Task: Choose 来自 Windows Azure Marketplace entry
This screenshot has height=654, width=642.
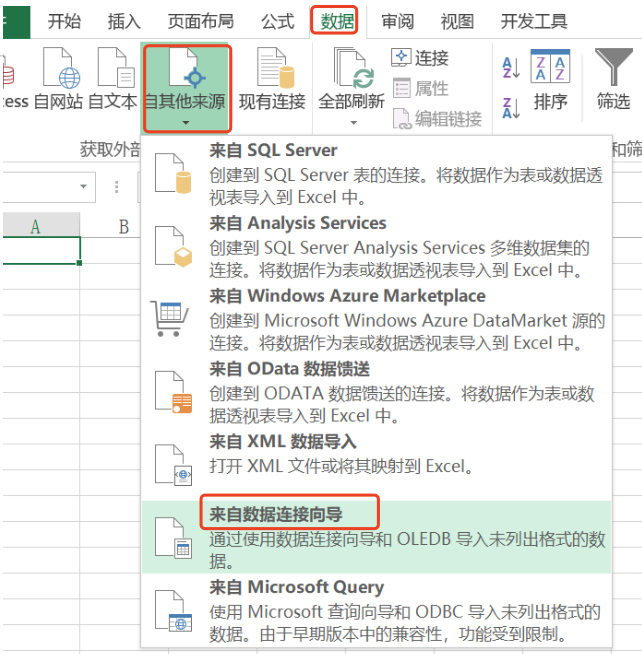Action: click(376, 319)
